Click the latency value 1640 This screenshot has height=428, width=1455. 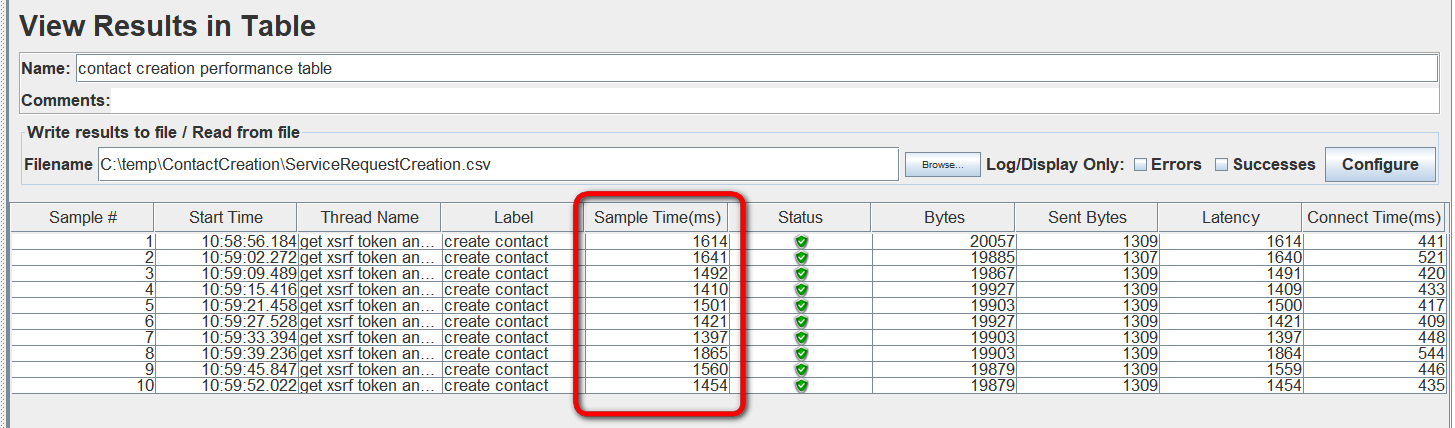(1284, 258)
